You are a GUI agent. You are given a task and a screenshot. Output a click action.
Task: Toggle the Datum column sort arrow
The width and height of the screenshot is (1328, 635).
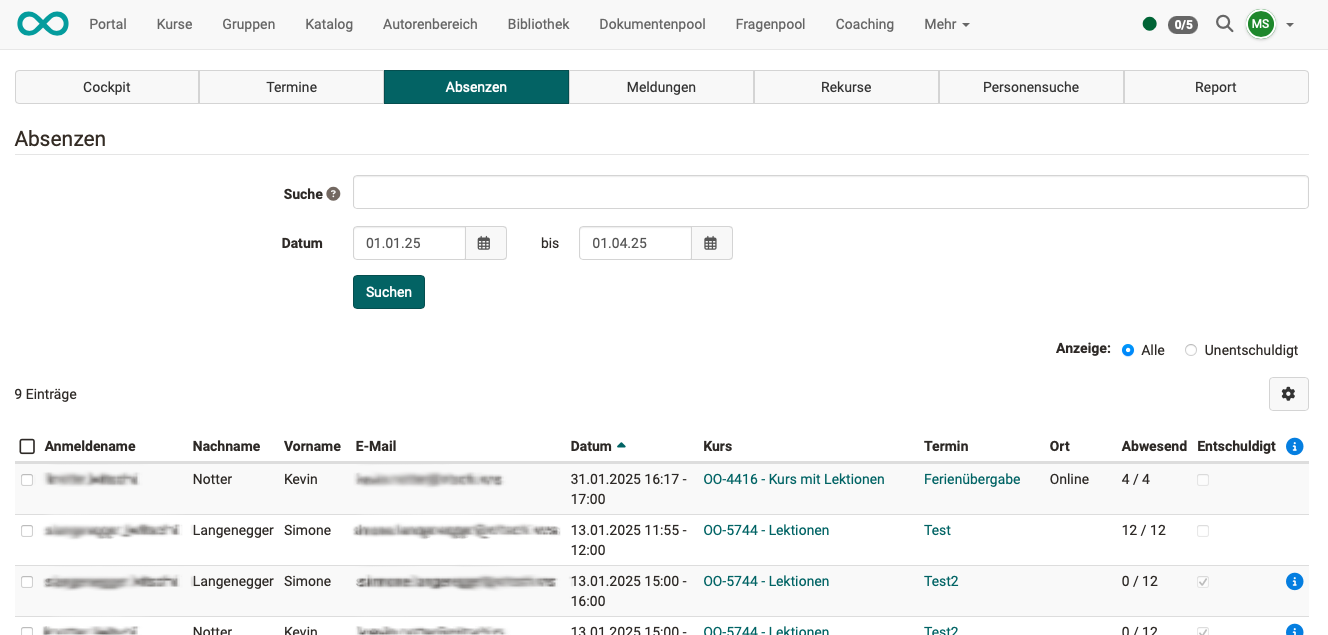pos(622,446)
